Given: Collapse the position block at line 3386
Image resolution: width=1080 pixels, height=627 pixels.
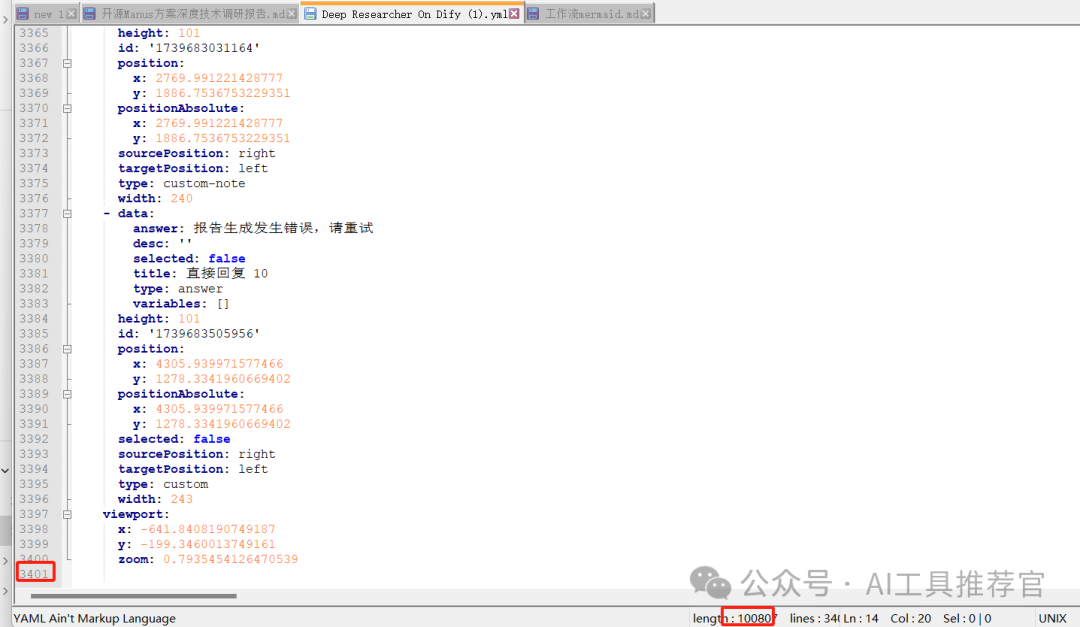Looking at the screenshot, I should tap(67, 349).
